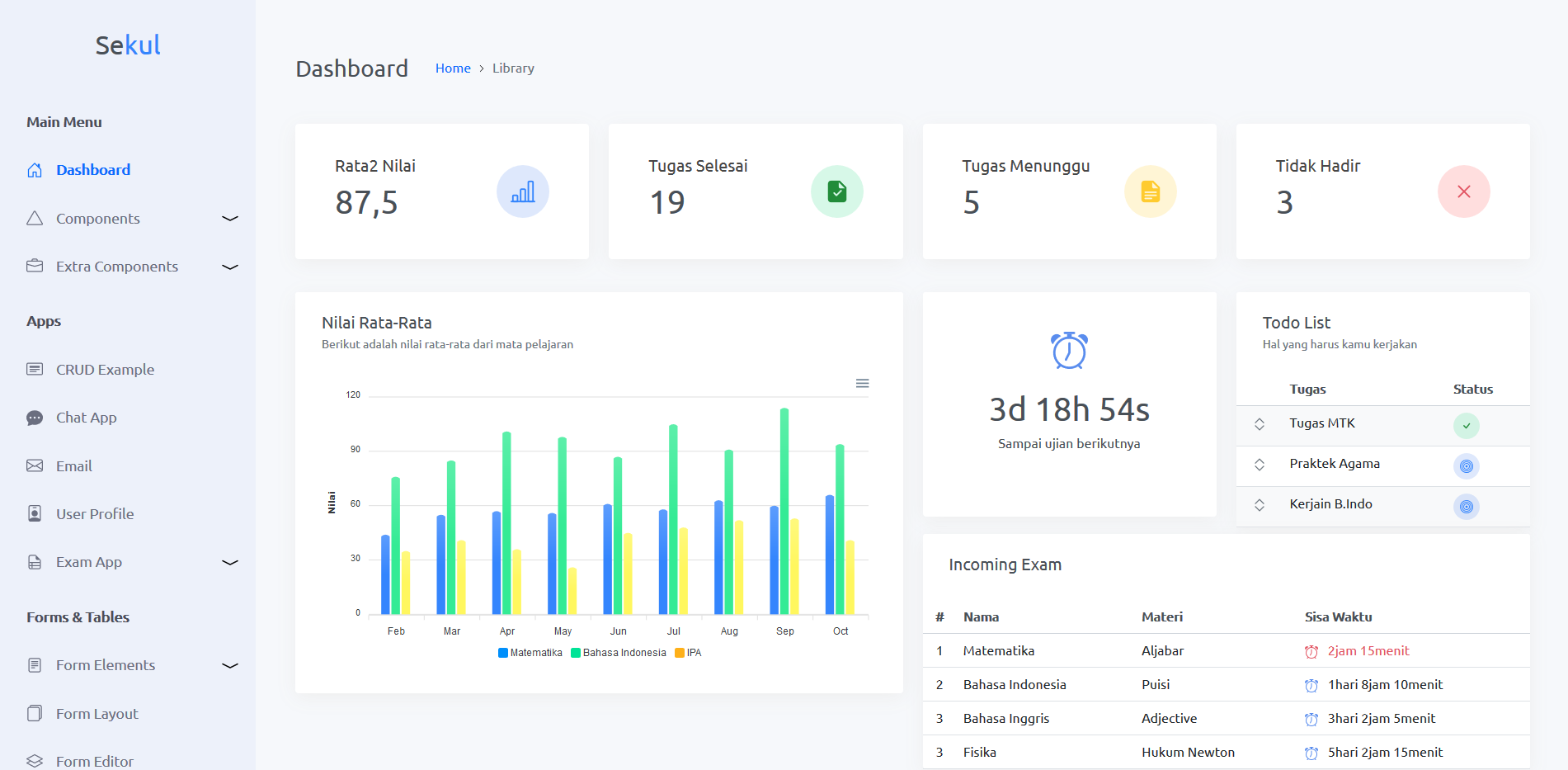This screenshot has width=1568, height=770.
Task: Open the chart hamburger menu icon
Action: point(862,383)
